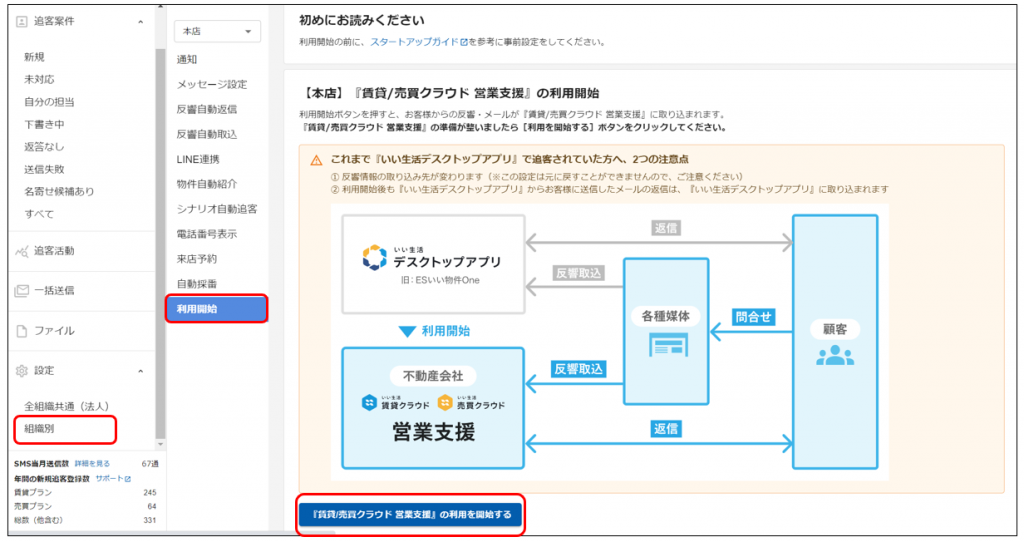Image resolution: width=1024 pixels, height=542 pixels.
Task: Collapse the 設定 section chevron
Action: click(140, 372)
